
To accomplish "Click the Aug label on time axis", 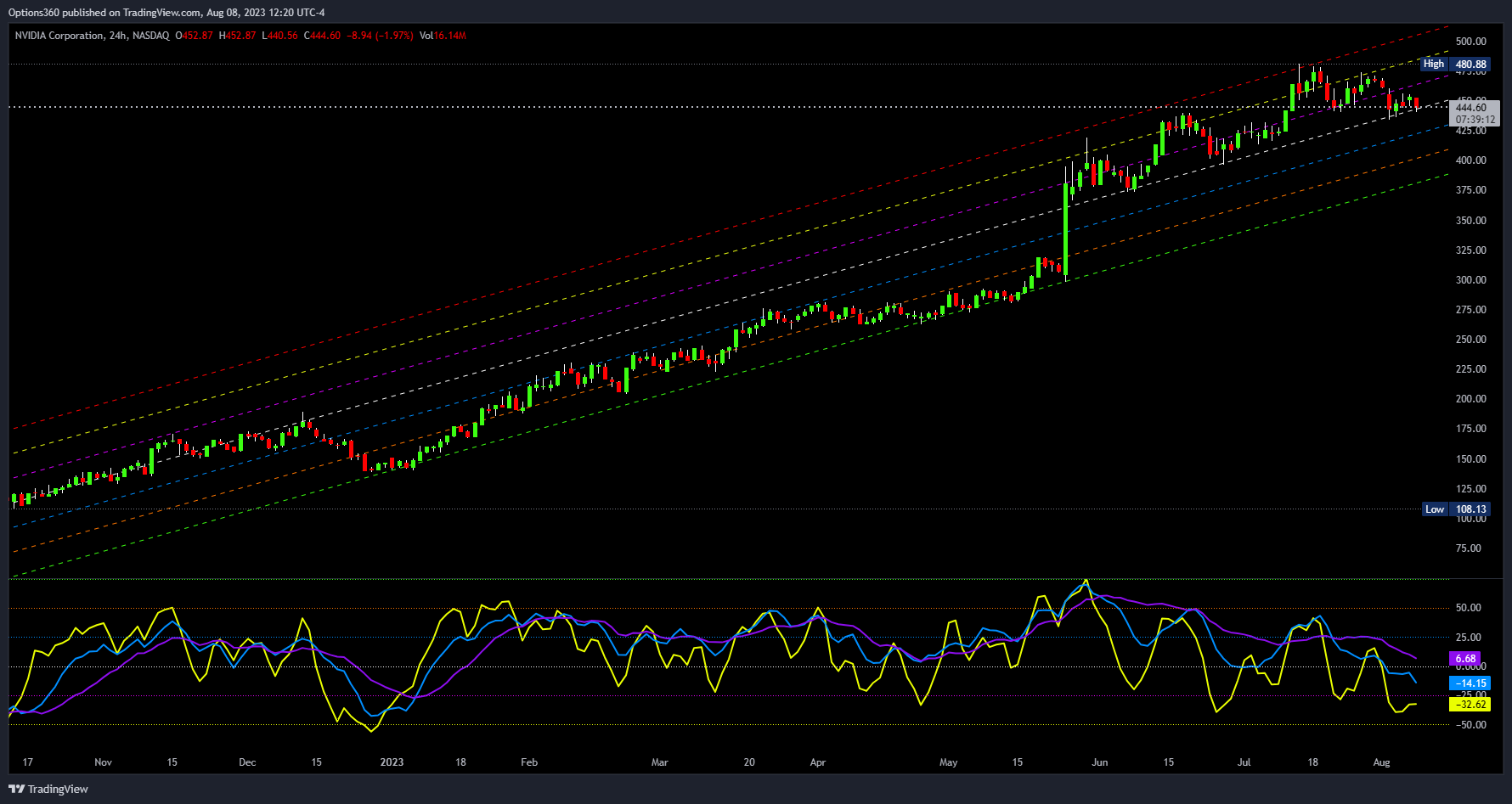I will (1381, 762).
